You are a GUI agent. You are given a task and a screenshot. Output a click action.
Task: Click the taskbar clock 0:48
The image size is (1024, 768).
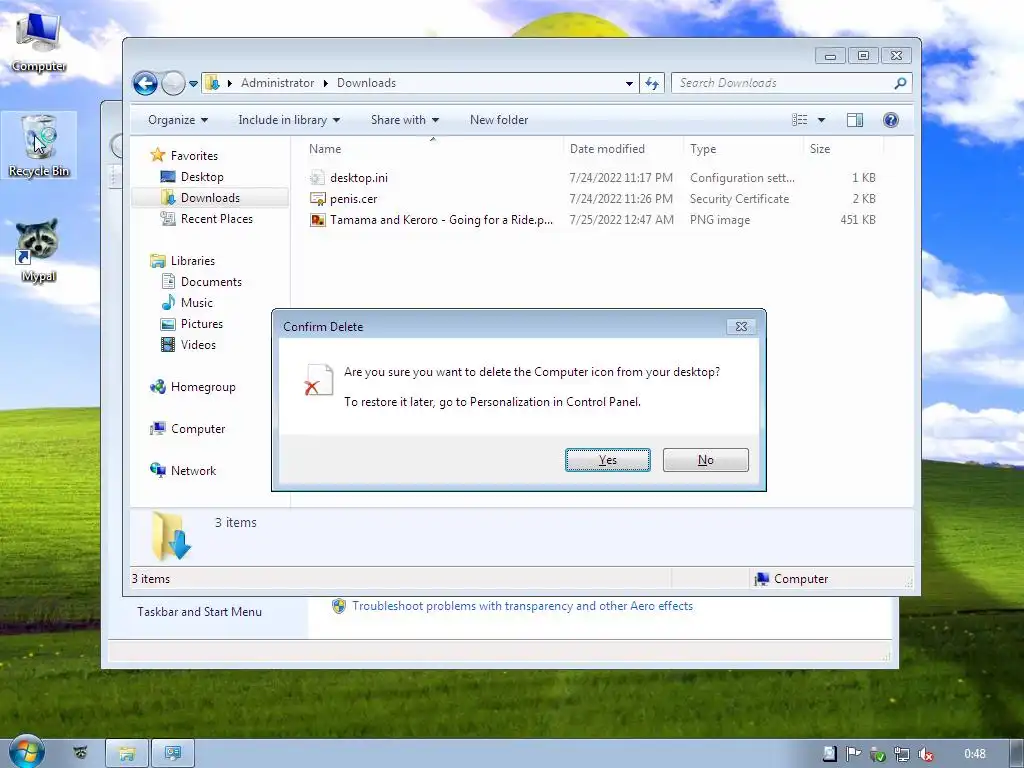(974, 754)
